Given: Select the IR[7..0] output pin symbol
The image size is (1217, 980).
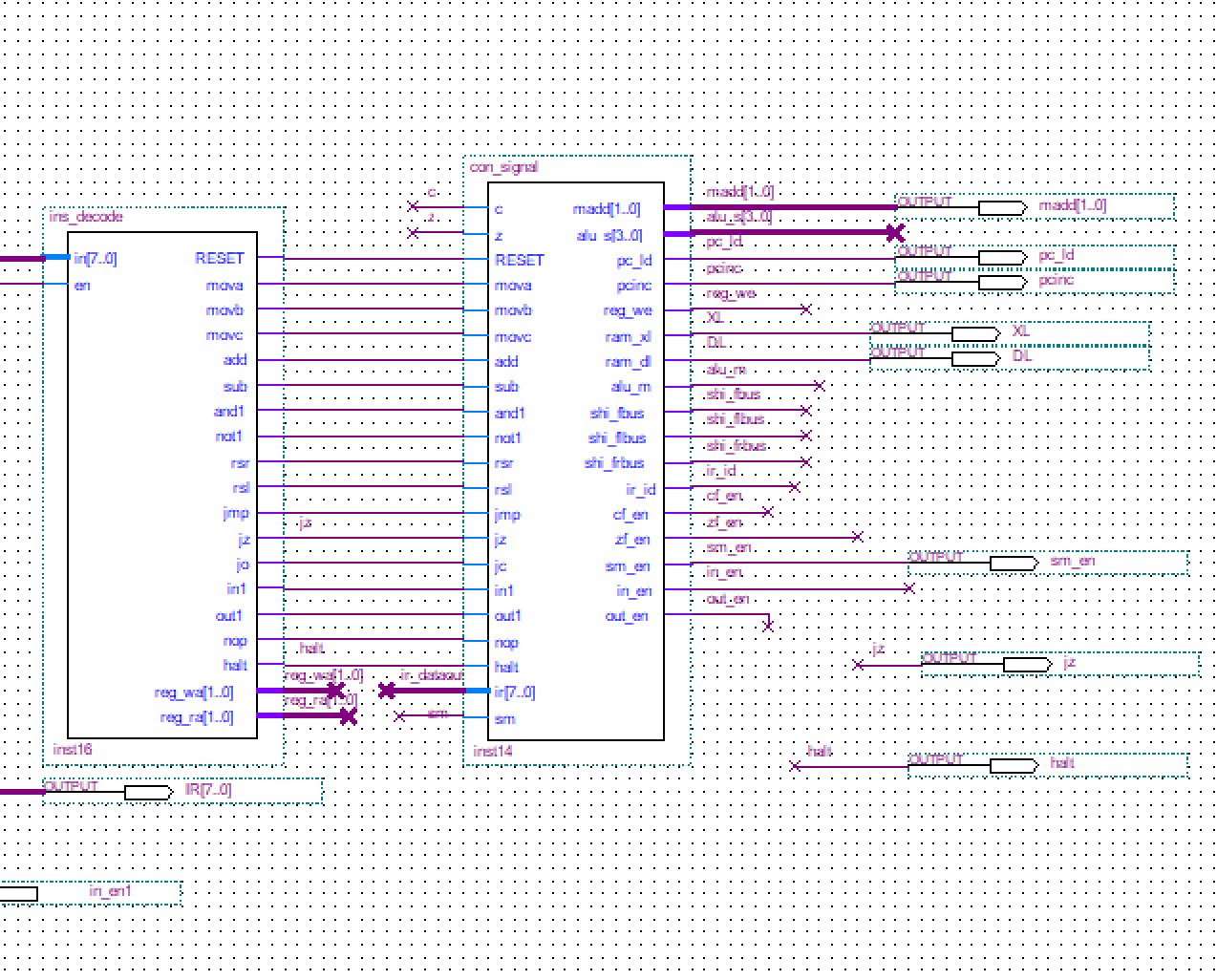Looking at the screenshot, I should pyautogui.click(x=148, y=792).
